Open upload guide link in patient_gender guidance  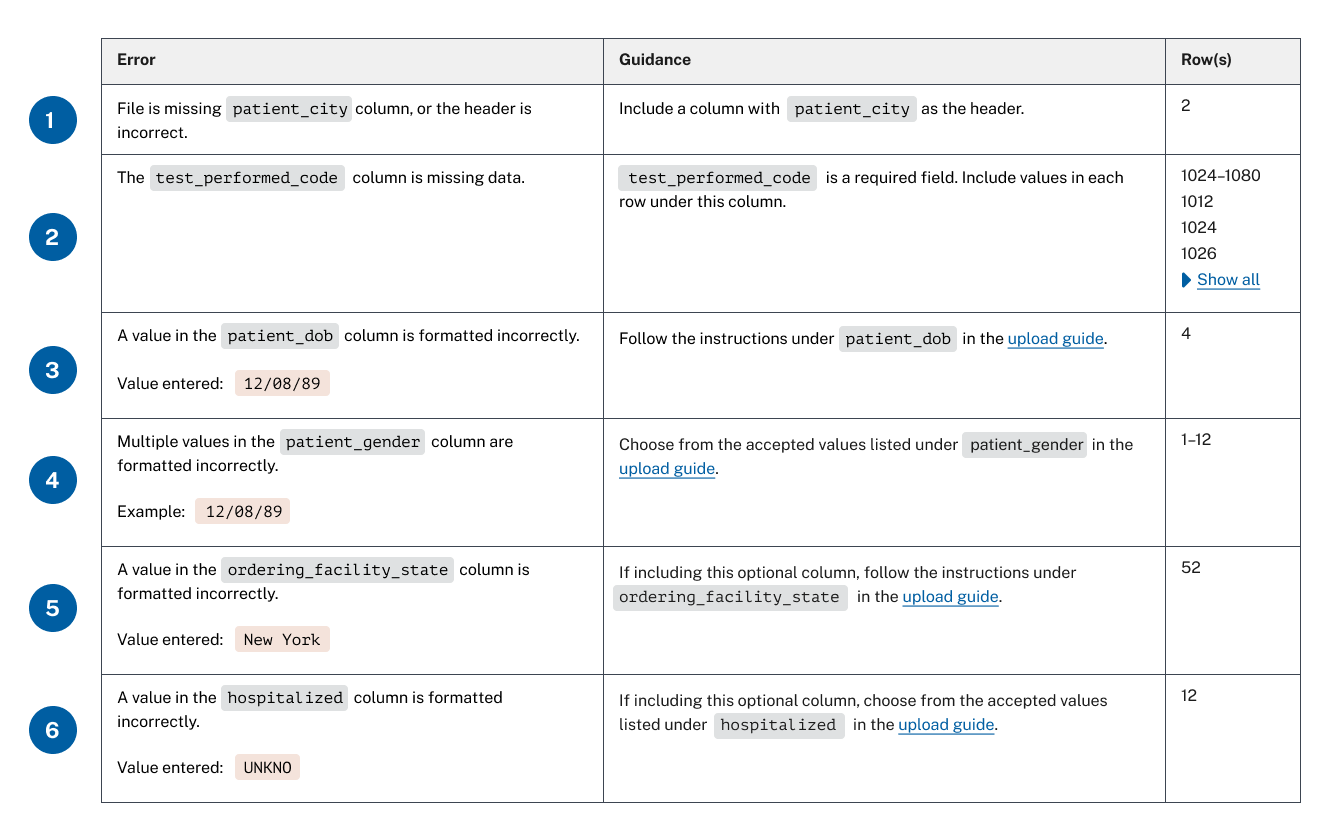click(667, 469)
